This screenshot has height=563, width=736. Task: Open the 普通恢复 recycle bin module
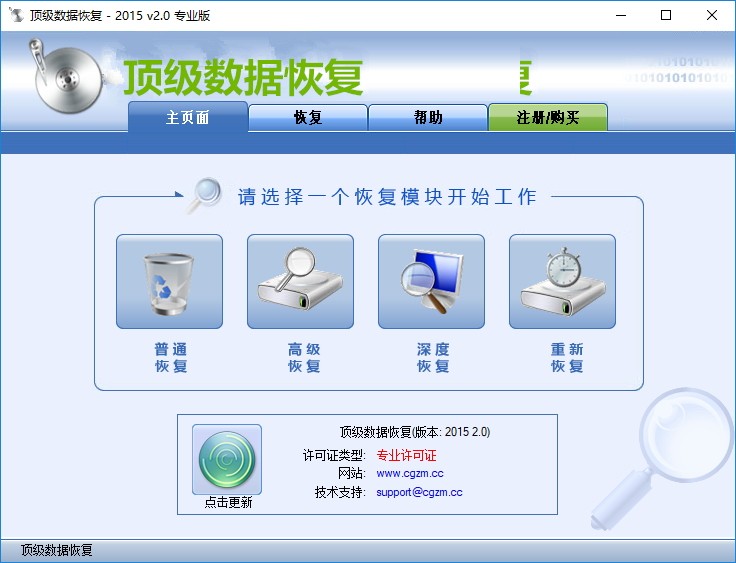click(x=169, y=281)
